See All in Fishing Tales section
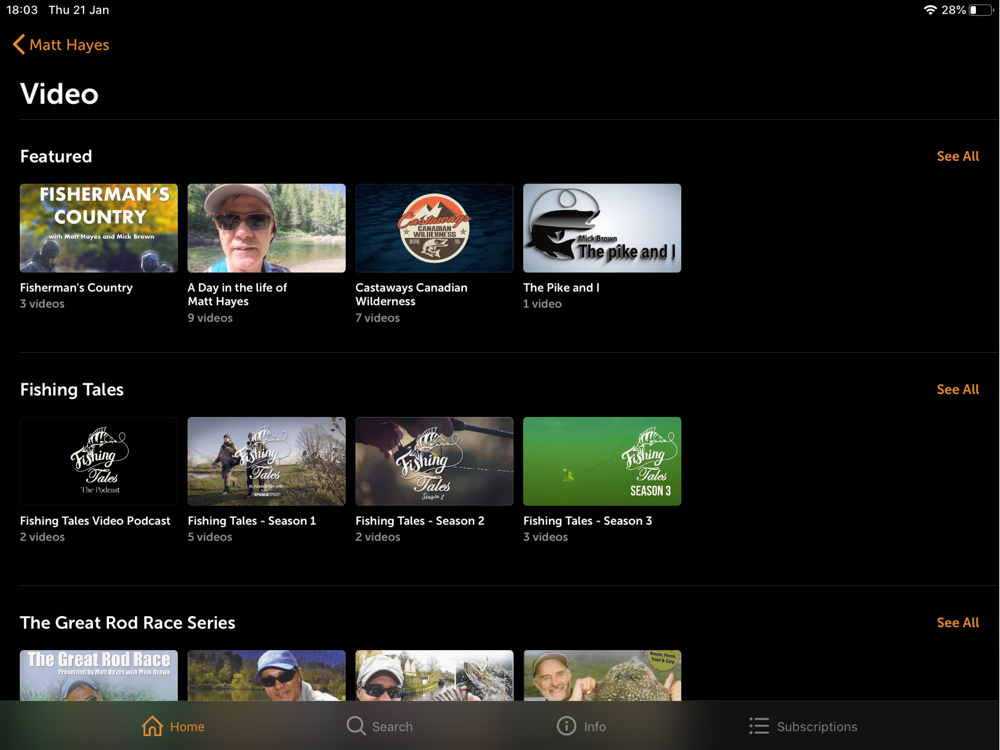The height and width of the screenshot is (750, 1000). point(957,390)
